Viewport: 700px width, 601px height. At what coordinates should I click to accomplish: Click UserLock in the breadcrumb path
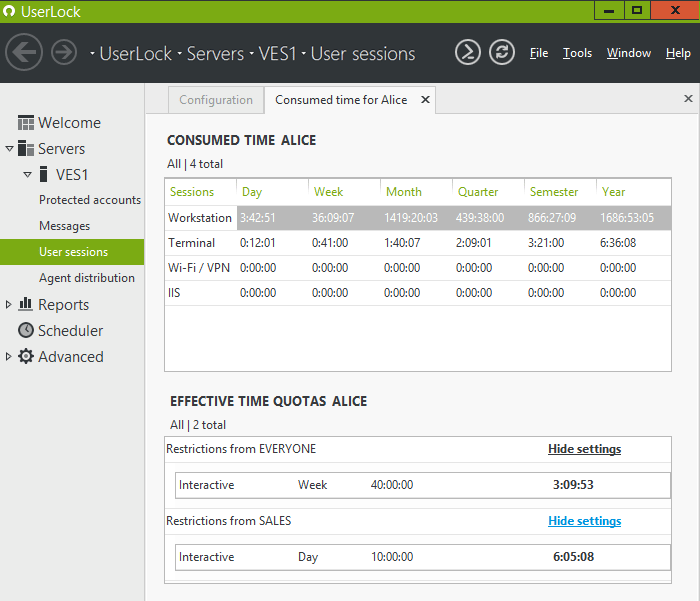(136, 54)
